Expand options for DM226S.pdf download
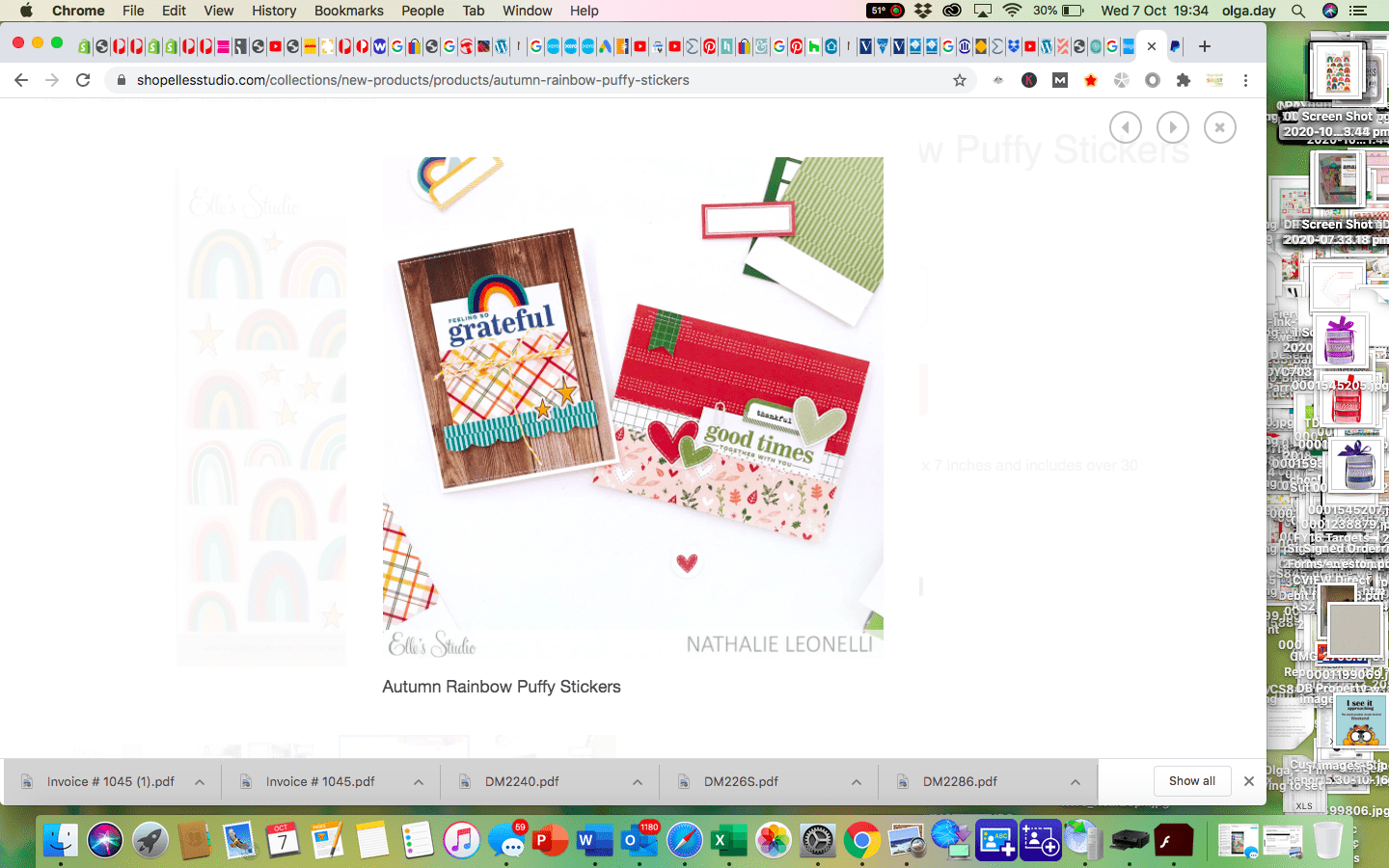Screen dimensions: 1389x868 tap(857, 782)
